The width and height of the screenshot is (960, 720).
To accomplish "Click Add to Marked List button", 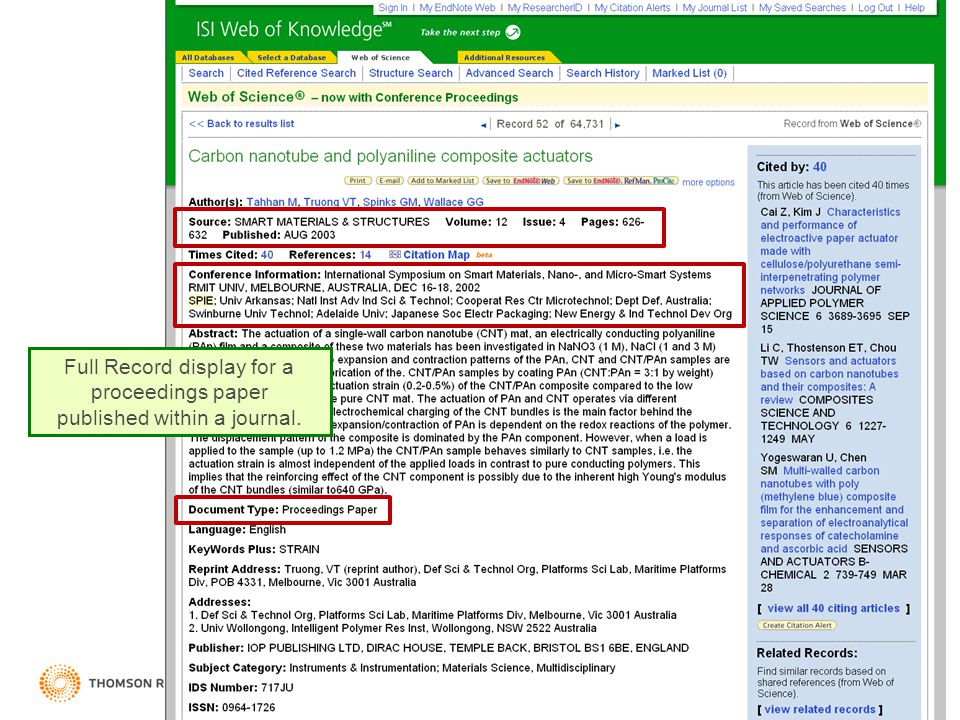I will click(x=443, y=181).
